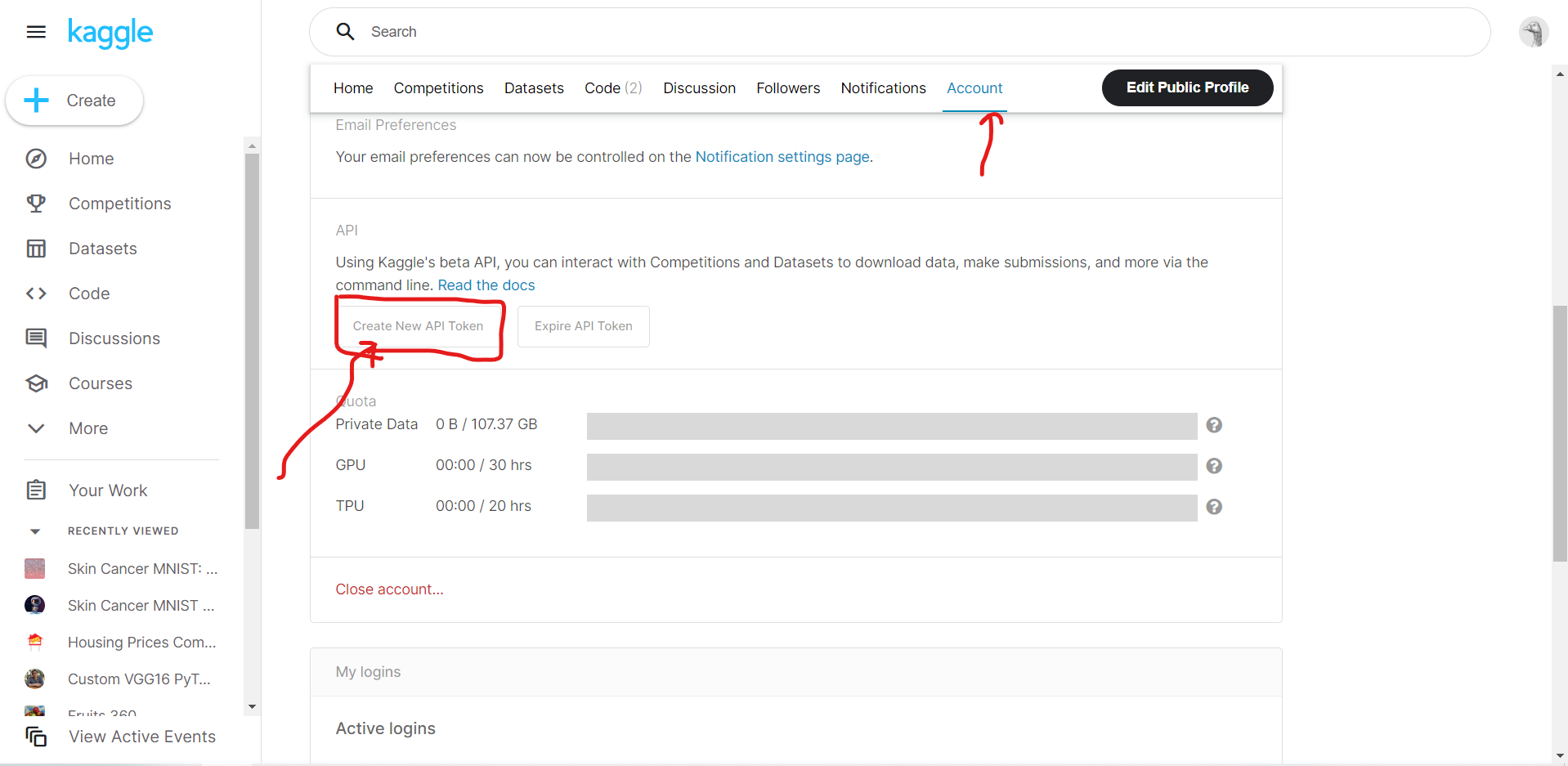Image resolution: width=1568 pixels, height=766 pixels.
Task: Switch to the Home profile tab
Action: [x=353, y=88]
